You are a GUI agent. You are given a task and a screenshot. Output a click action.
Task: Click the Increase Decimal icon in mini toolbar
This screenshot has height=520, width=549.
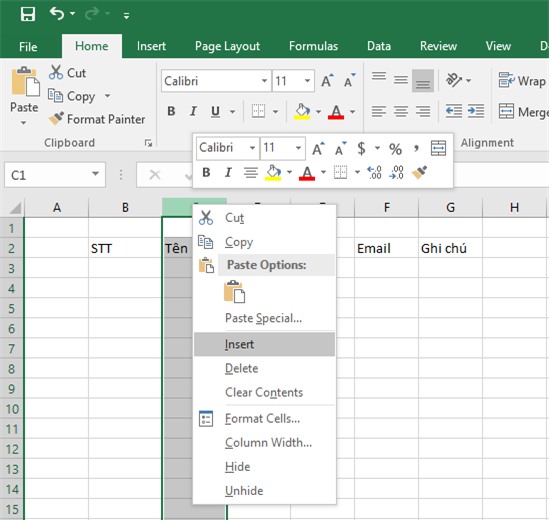pyautogui.click(x=374, y=172)
